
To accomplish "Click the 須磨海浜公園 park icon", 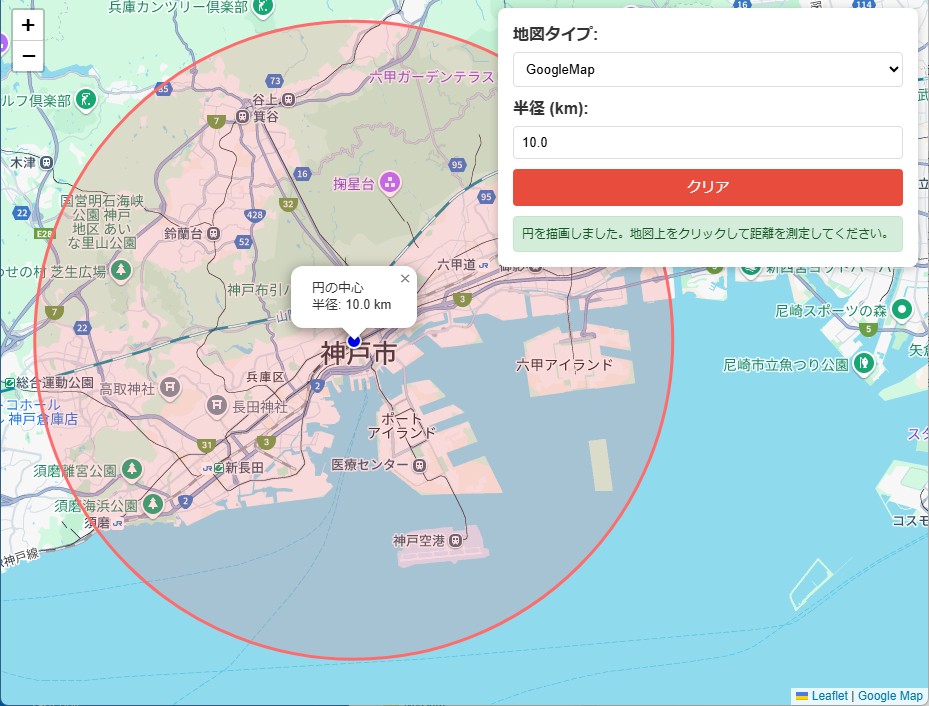I will [152, 505].
